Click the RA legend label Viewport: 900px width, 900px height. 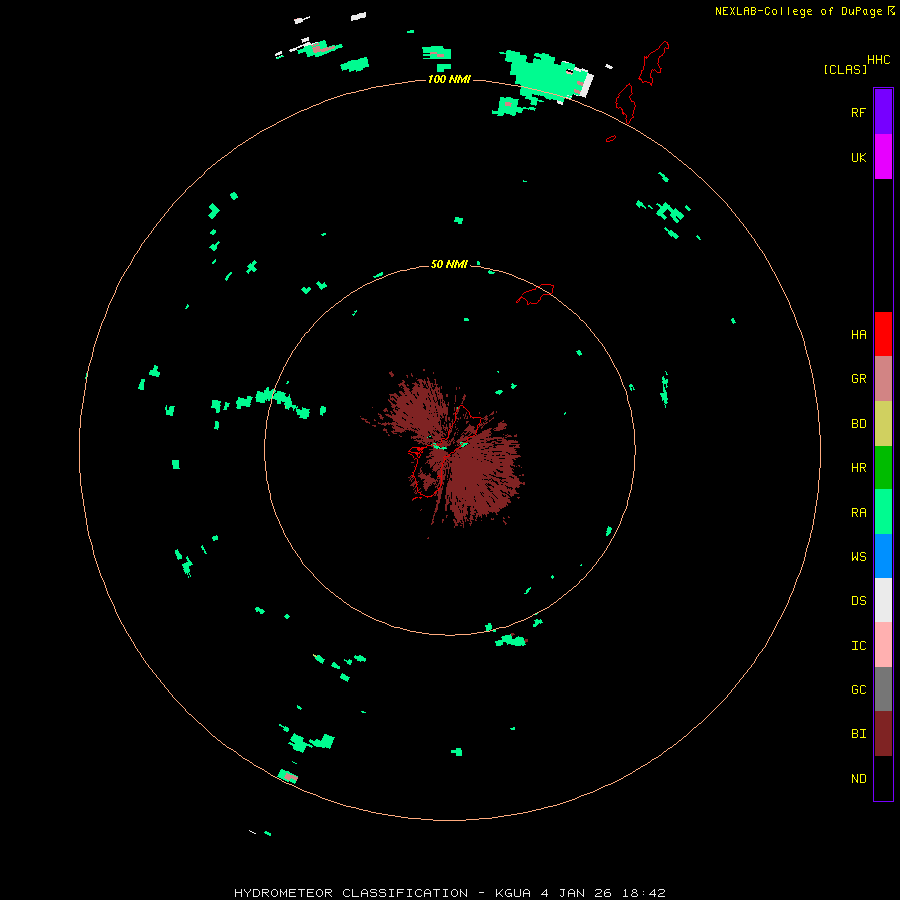pos(858,513)
